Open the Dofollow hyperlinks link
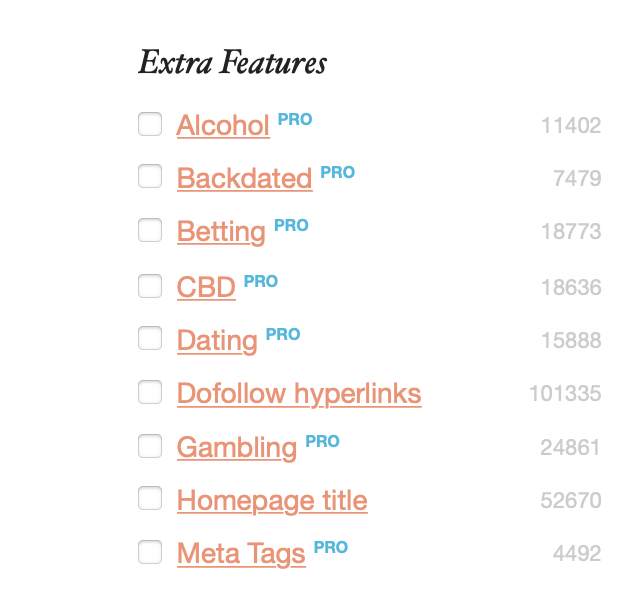This screenshot has height=594, width=644. pyautogui.click(x=299, y=394)
